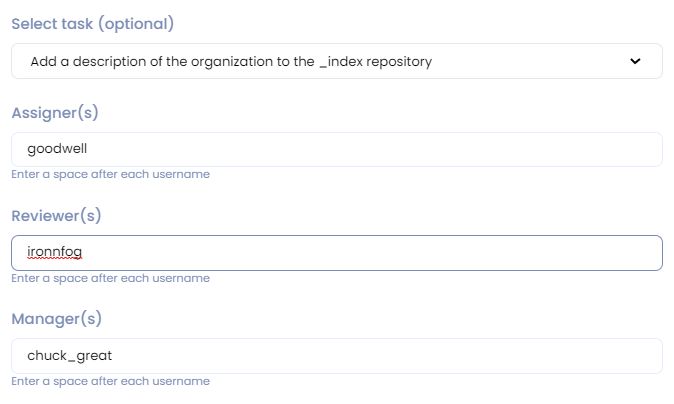Click the 'Reviewer(s)' field label
This screenshot has height=404, width=674.
point(56,216)
